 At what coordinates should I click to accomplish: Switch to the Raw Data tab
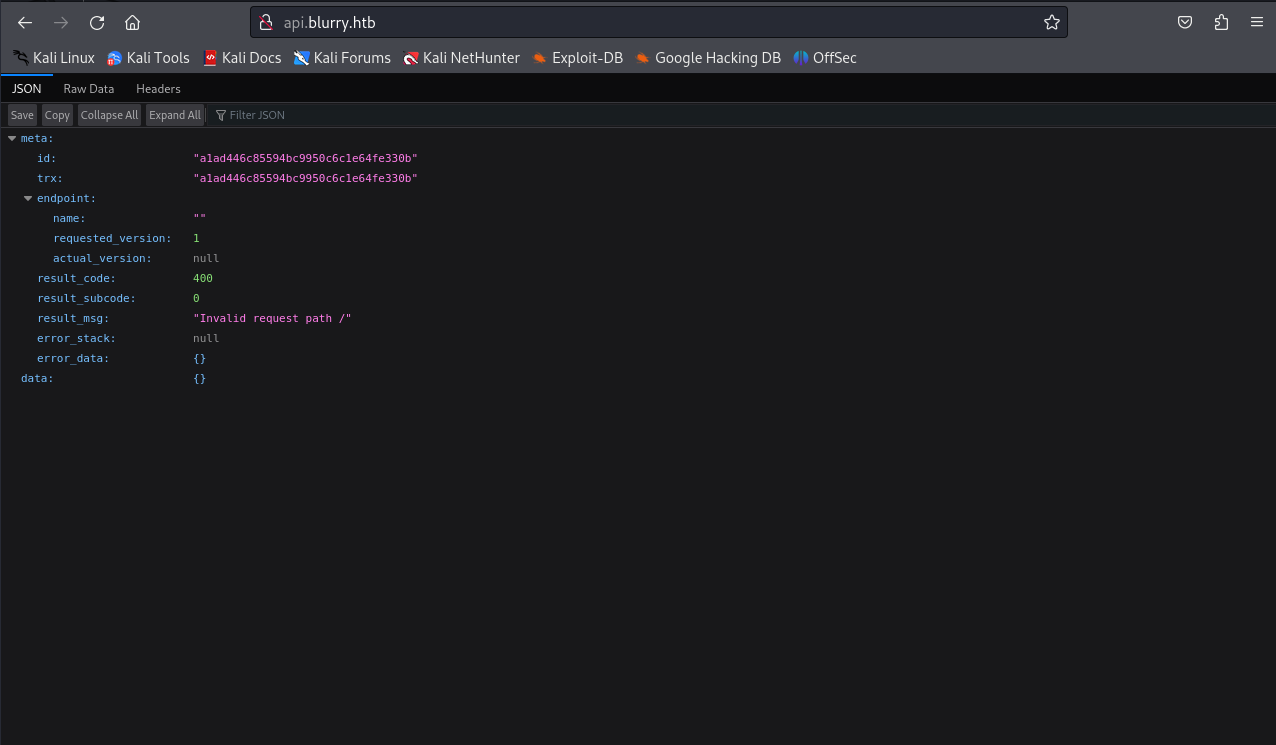89,89
